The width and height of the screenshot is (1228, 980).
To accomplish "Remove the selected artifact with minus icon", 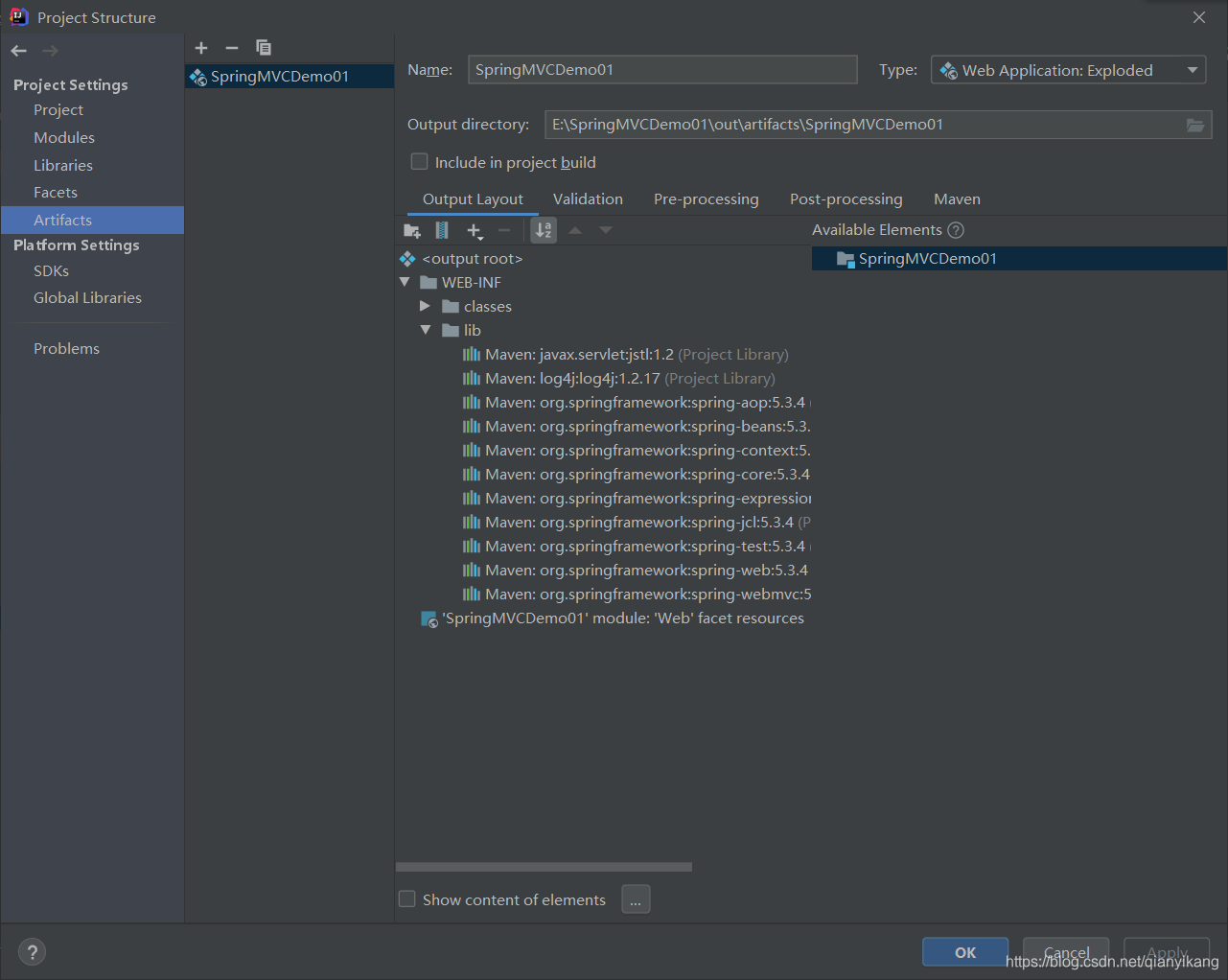I will (x=232, y=48).
